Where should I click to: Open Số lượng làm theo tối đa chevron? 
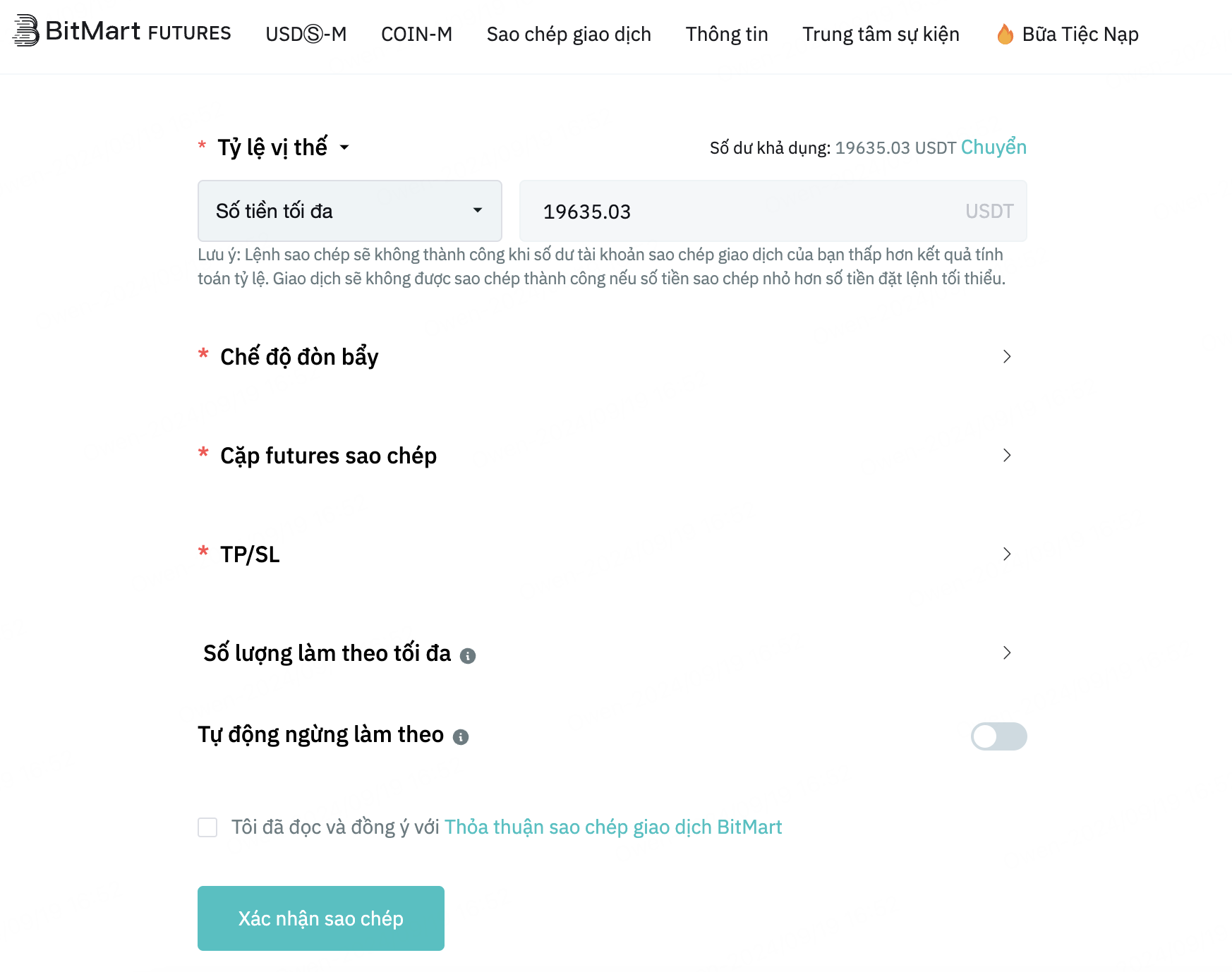point(1007,653)
